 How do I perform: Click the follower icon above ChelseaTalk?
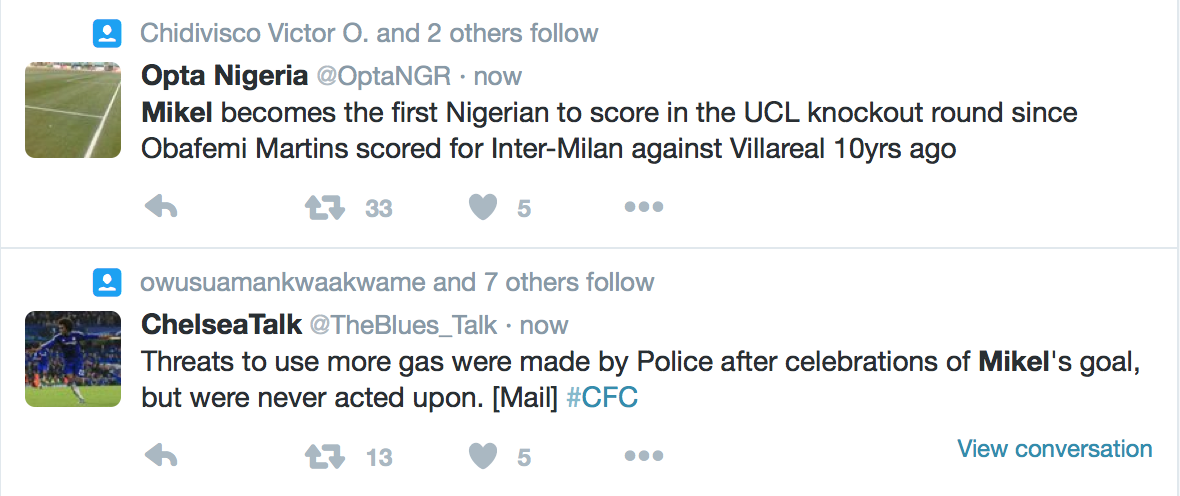coord(106,283)
